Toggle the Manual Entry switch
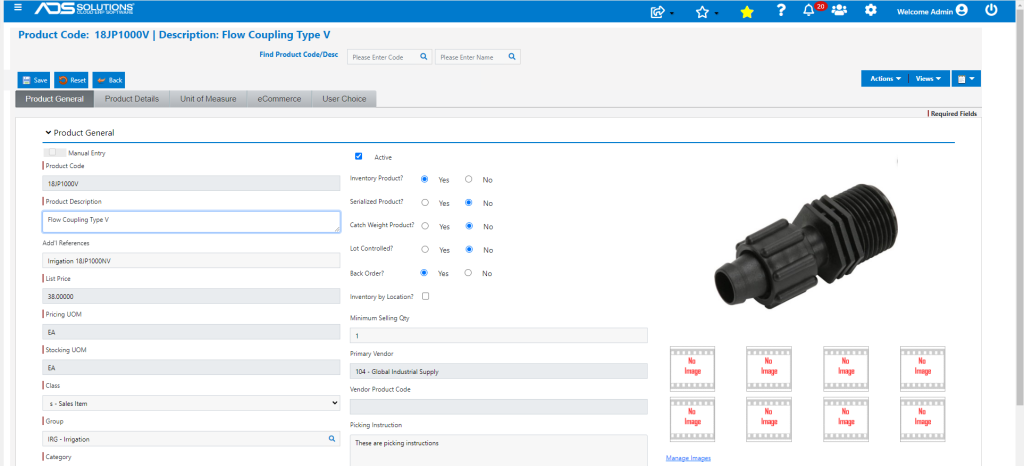This screenshot has width=1024, height=466. [55, 153]
